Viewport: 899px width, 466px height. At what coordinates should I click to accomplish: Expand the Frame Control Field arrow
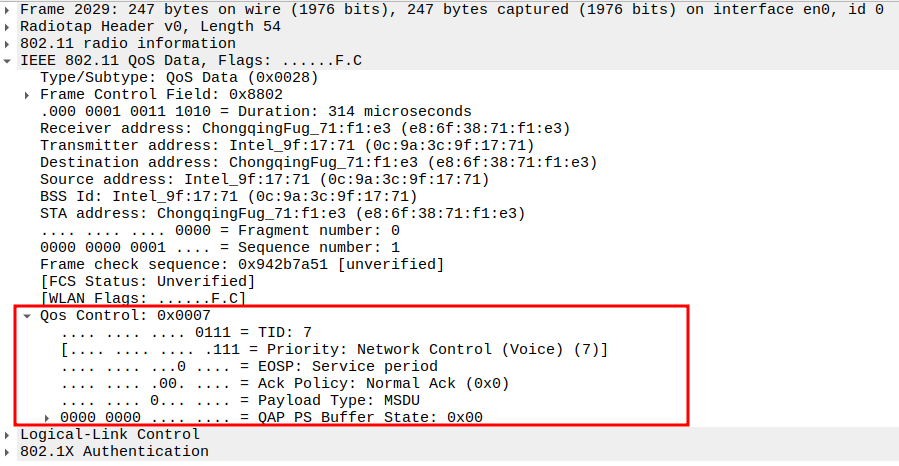pyautogui.click(x=28, y=94)
